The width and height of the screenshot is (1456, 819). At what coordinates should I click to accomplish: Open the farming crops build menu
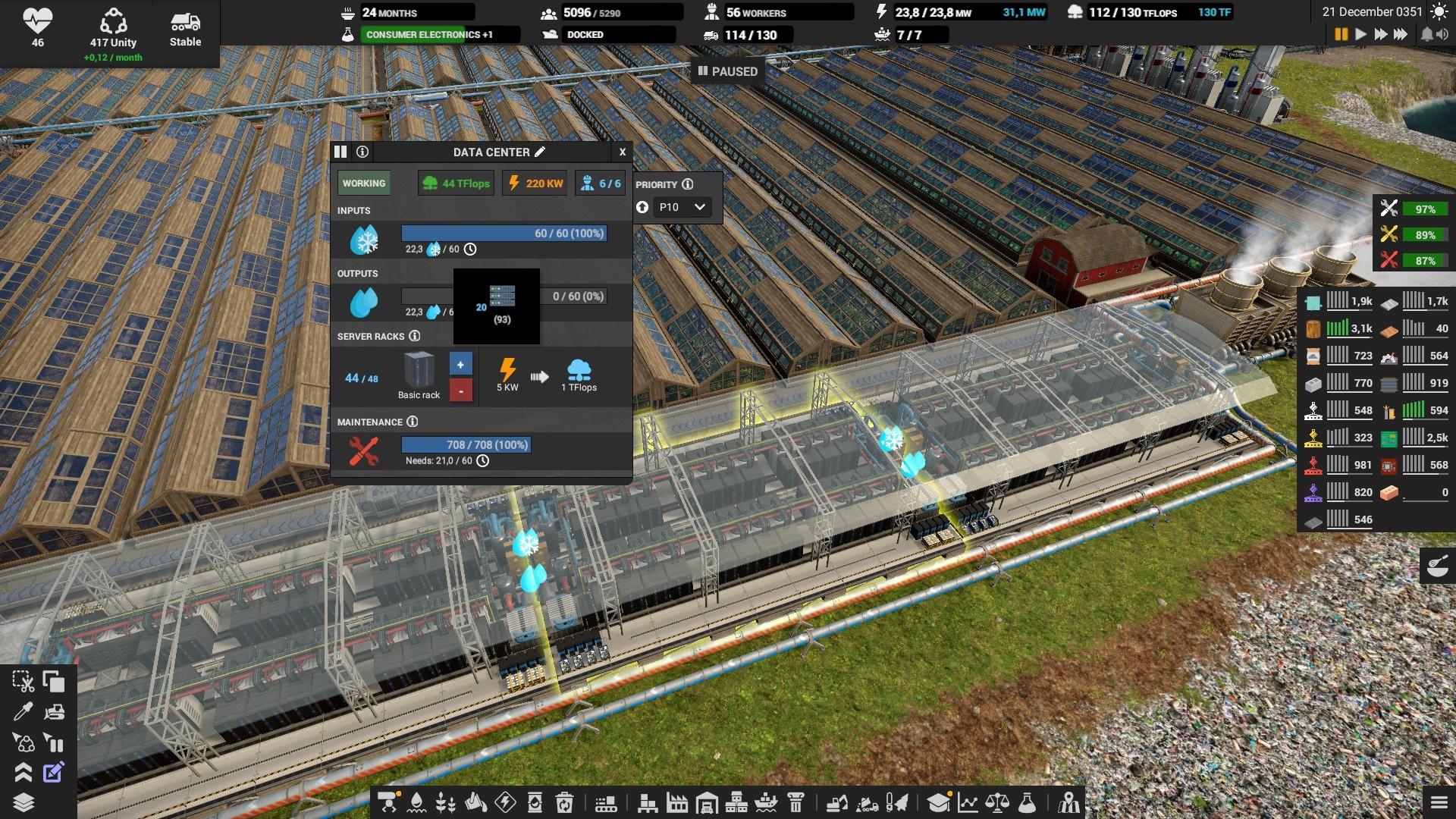point(446,802)
